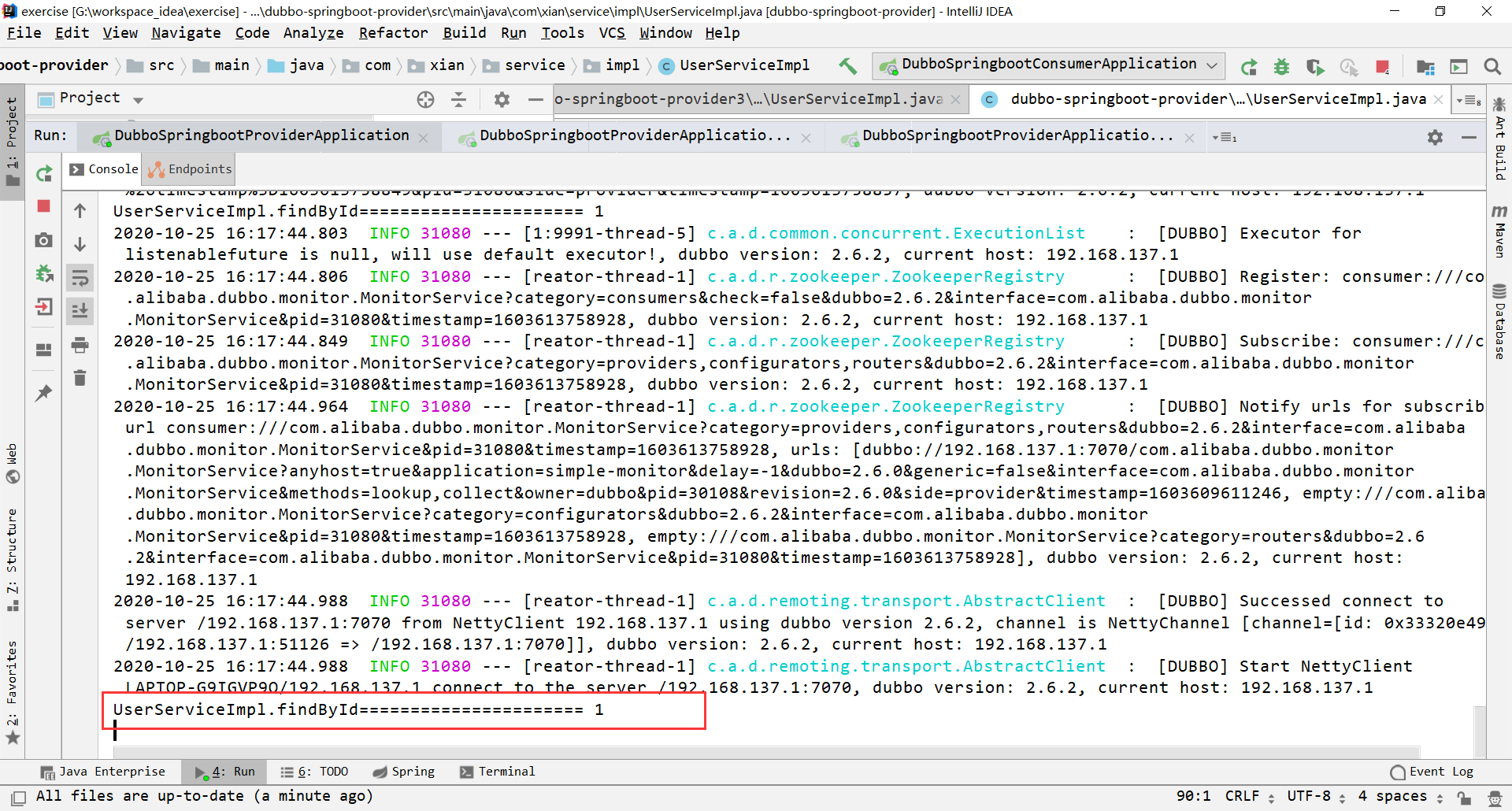Screen dimensions: 1512x811
Task: Change file encoding via UTF-8
Action: click(x=1317, y=796)
